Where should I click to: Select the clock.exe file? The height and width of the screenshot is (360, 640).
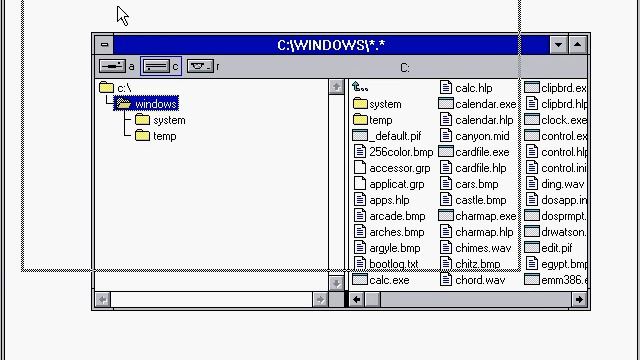click(556, 120)
